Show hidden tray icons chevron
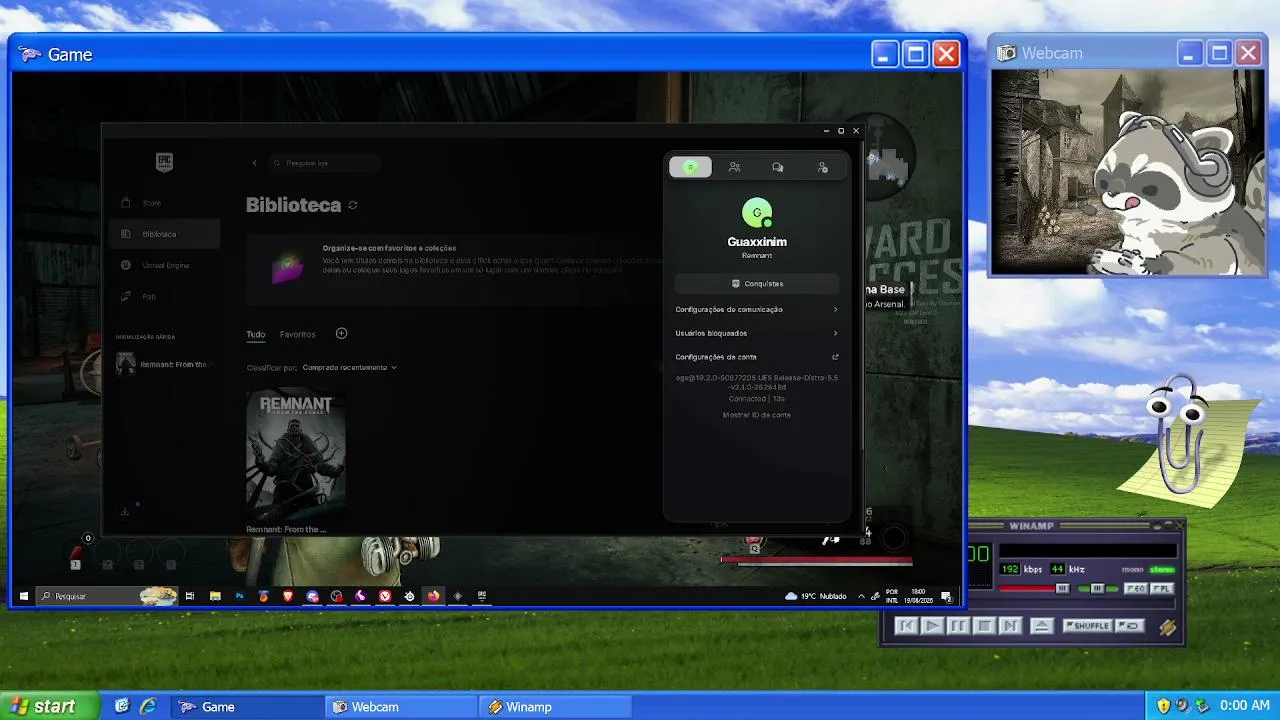The height and width of the screenshot is (720, 1280). [861, 596]
